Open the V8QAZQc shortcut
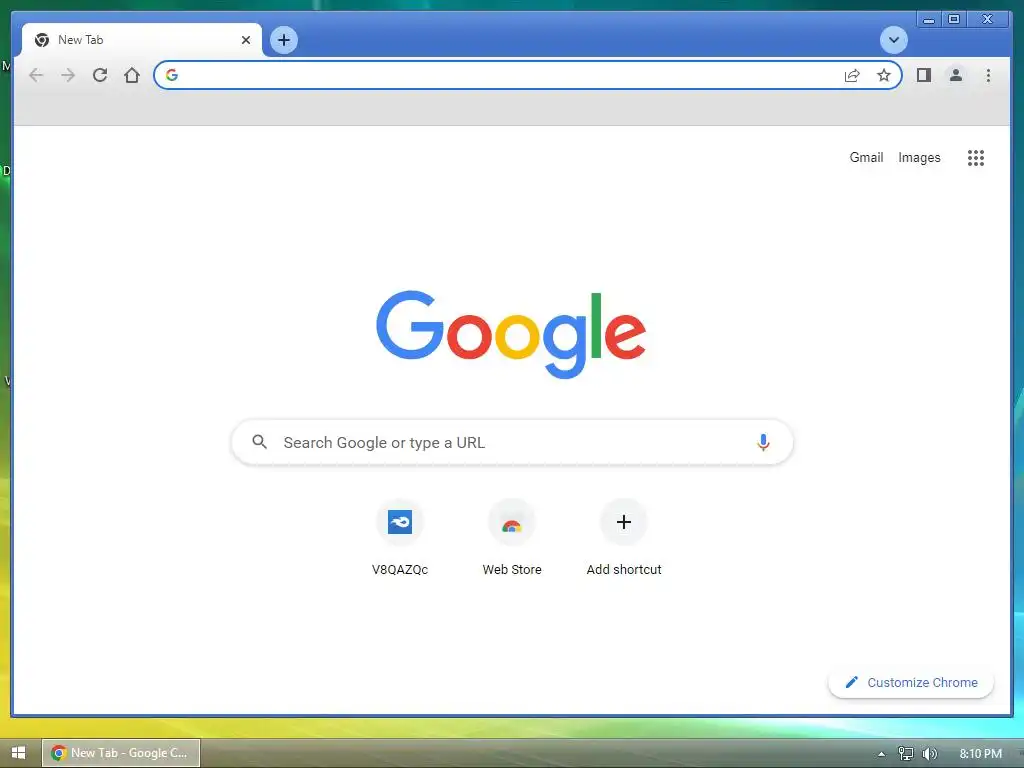 pyautogui.click(x=400, y=537)
